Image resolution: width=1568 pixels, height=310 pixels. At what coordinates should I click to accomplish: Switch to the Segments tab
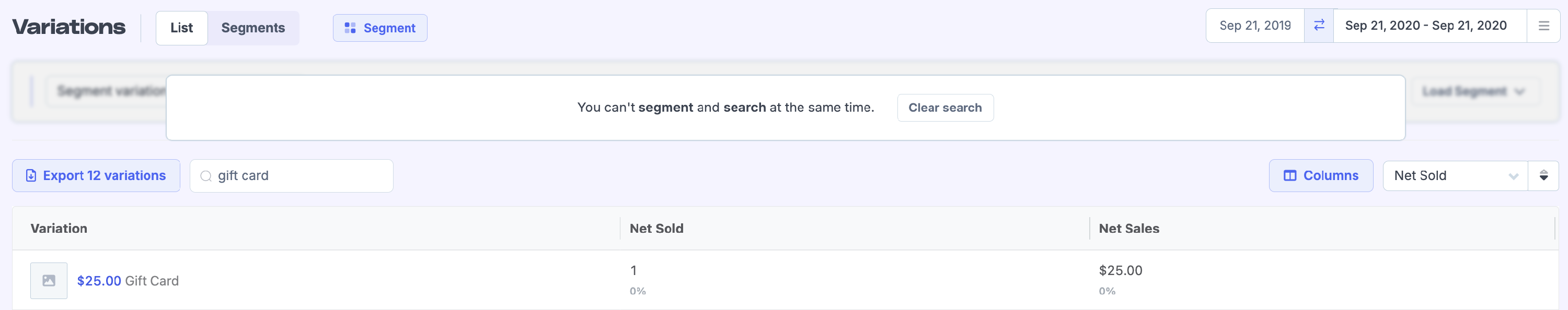[252, 28]
